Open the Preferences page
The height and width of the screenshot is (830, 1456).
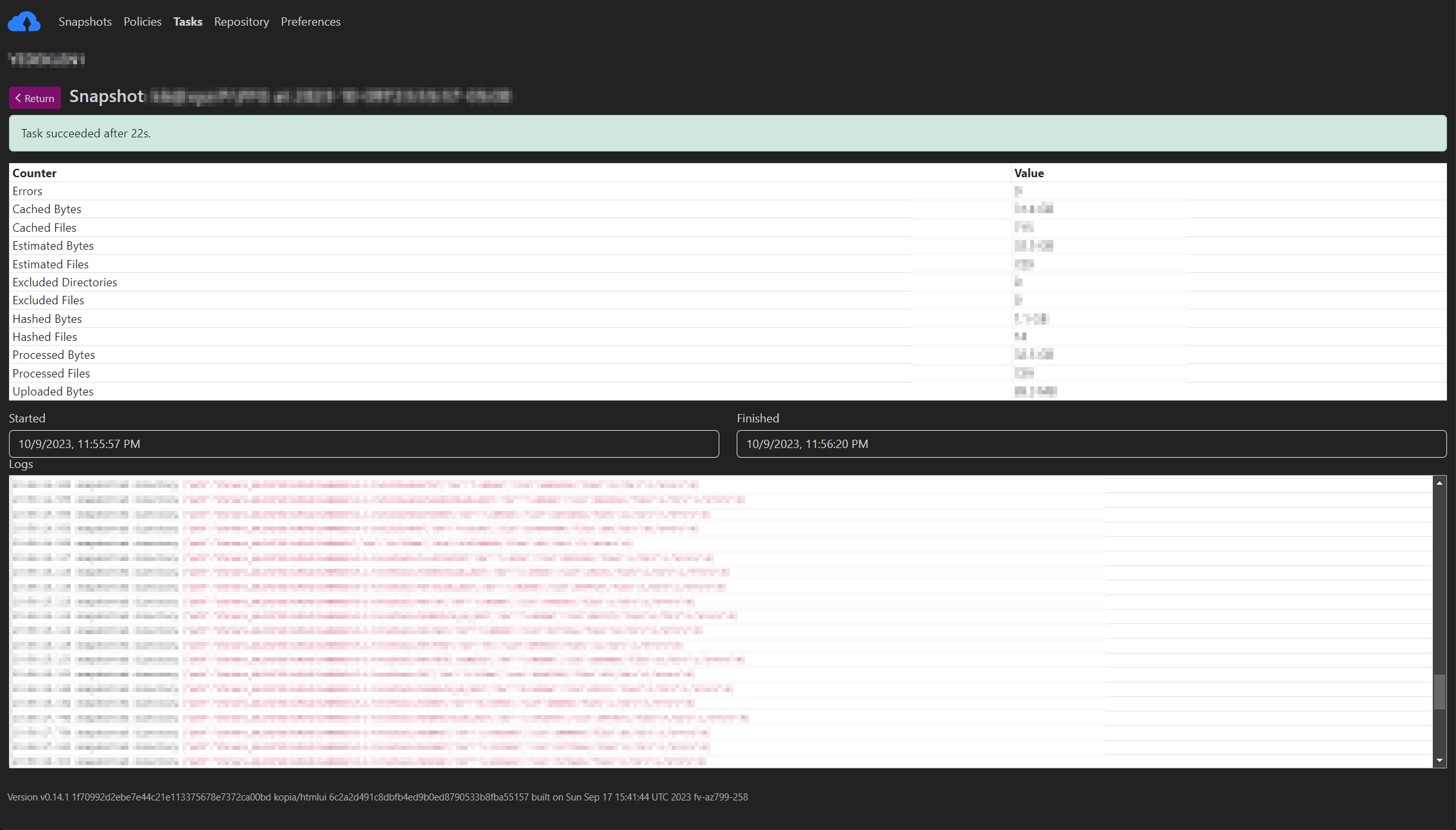click(x=310, y=21)
